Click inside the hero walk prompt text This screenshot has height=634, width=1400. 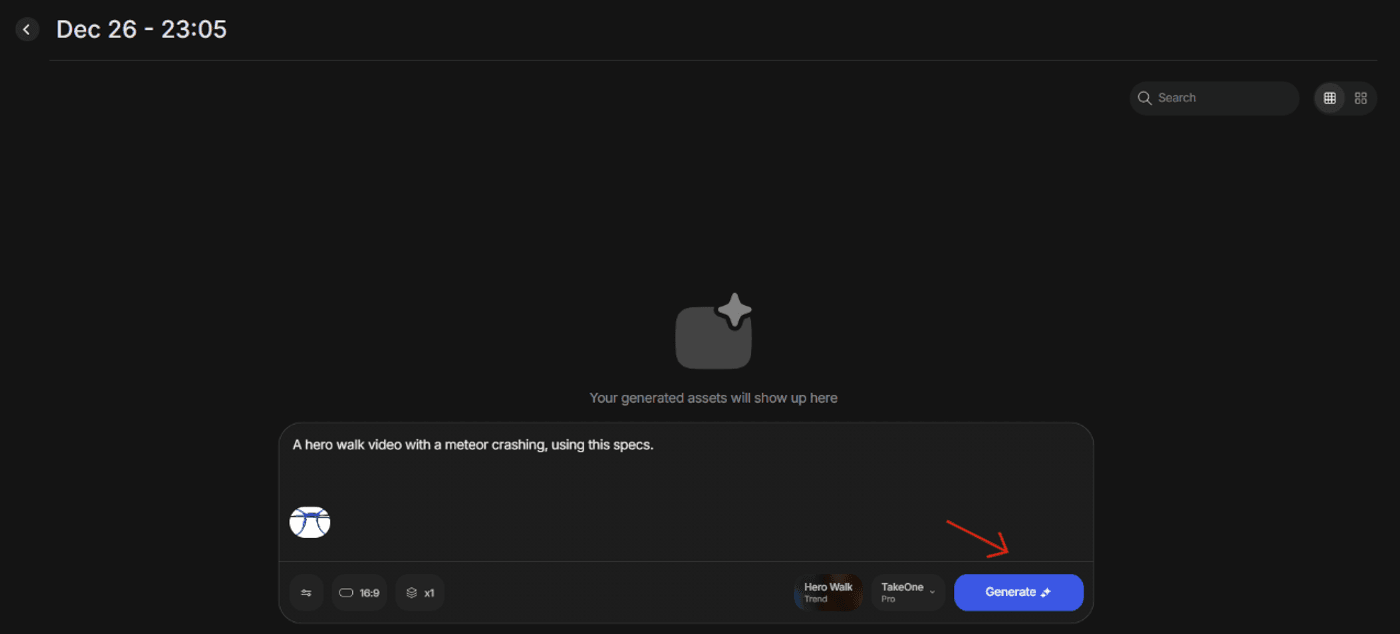click(x=472, y=445)
